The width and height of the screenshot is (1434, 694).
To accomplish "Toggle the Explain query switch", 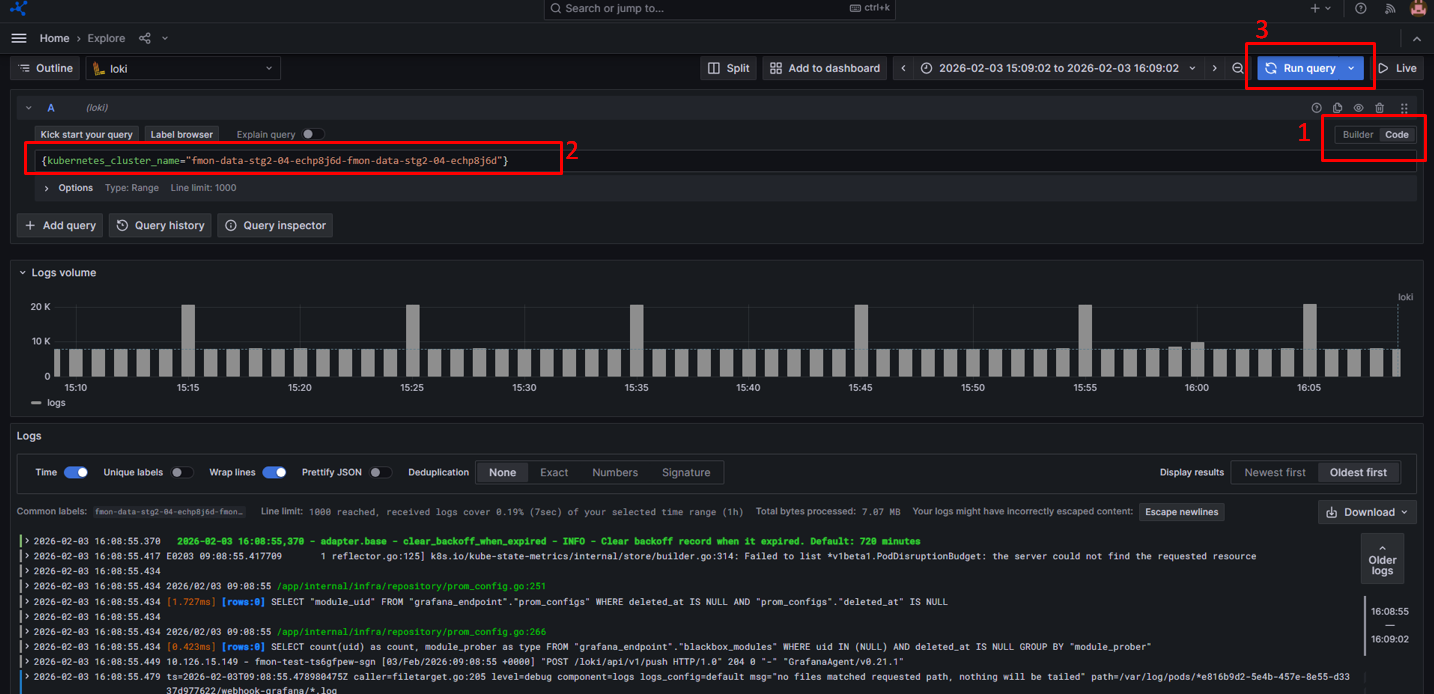I will coord(312,134).
